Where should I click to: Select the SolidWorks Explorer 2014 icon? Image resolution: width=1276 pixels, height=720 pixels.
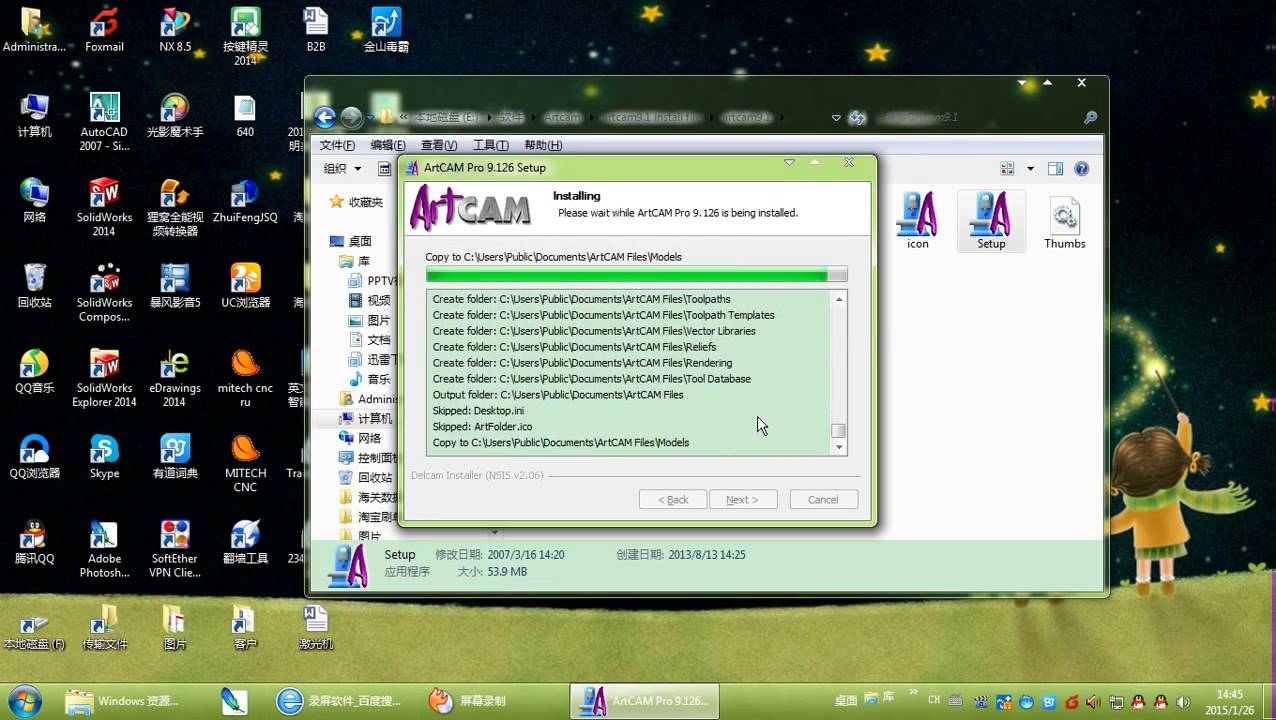tap(104, 378)
